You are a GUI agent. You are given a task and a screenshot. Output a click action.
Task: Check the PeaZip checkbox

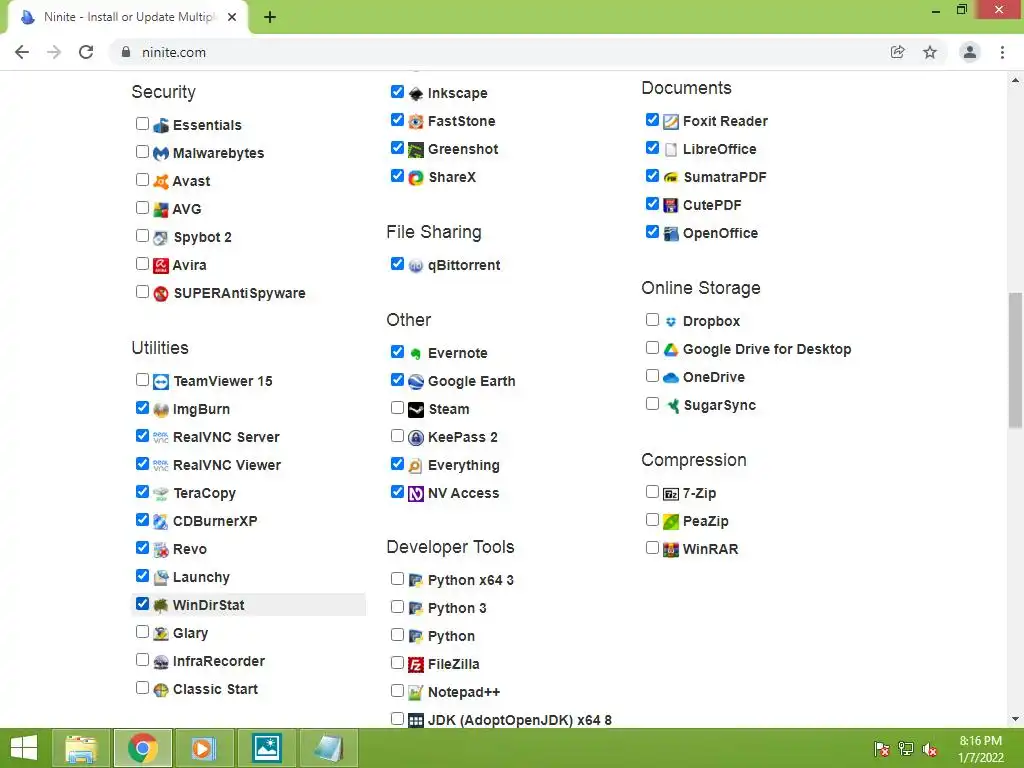pyautogui.click(x=652, y=520)
